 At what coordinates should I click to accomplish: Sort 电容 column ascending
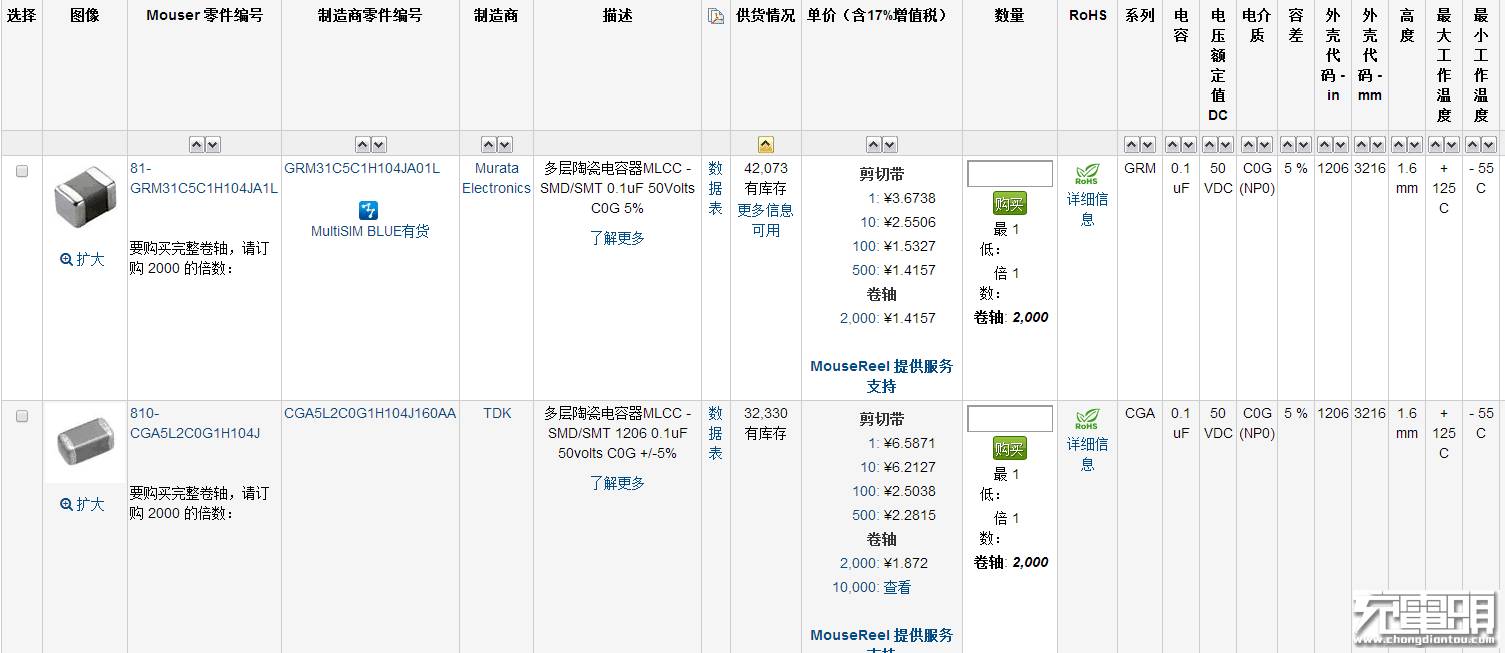[x=1174, y=145]
